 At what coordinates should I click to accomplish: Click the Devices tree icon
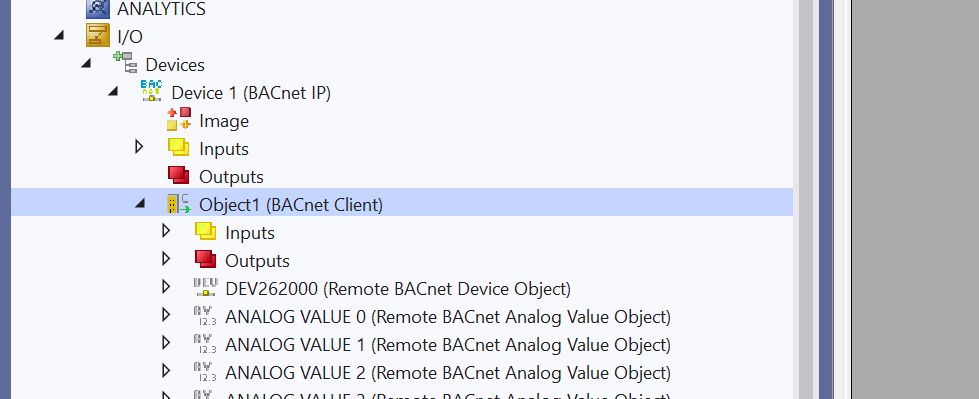125,63
